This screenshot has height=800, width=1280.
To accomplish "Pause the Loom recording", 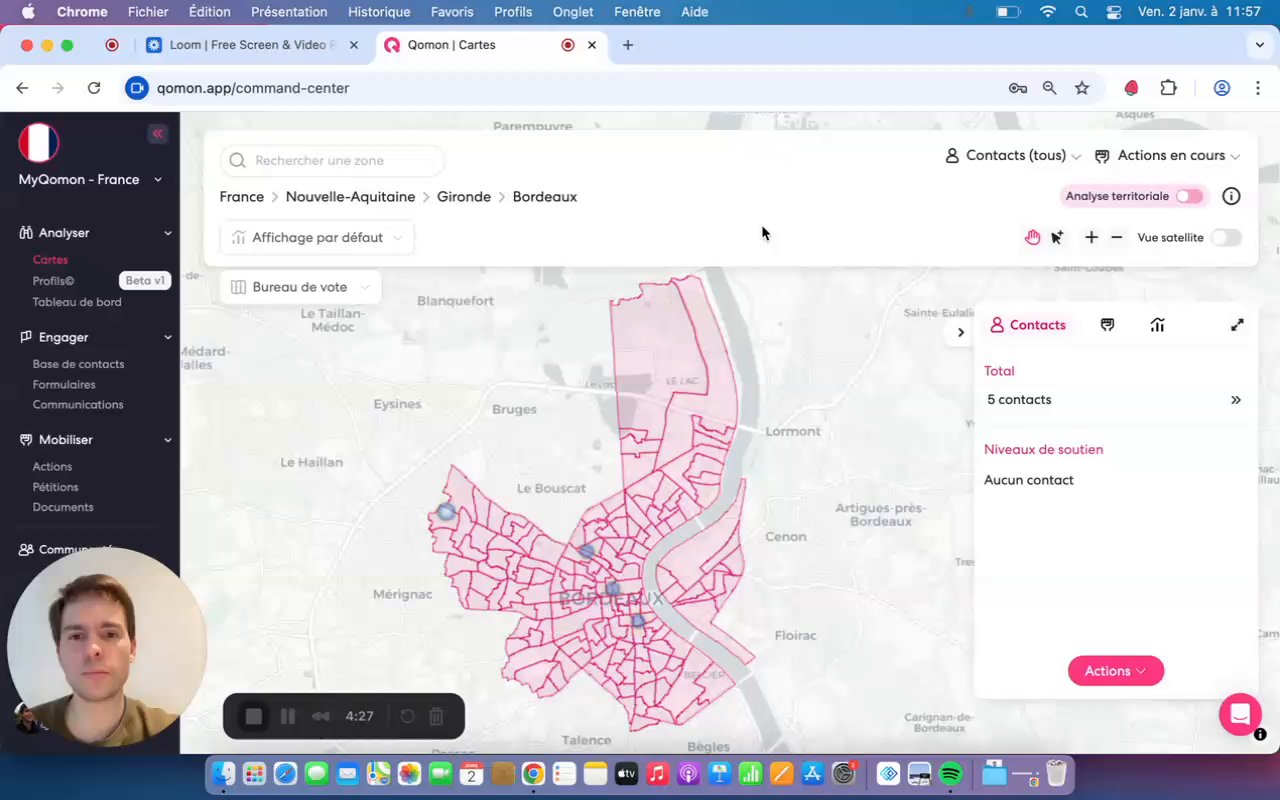I will pos(288,716).
